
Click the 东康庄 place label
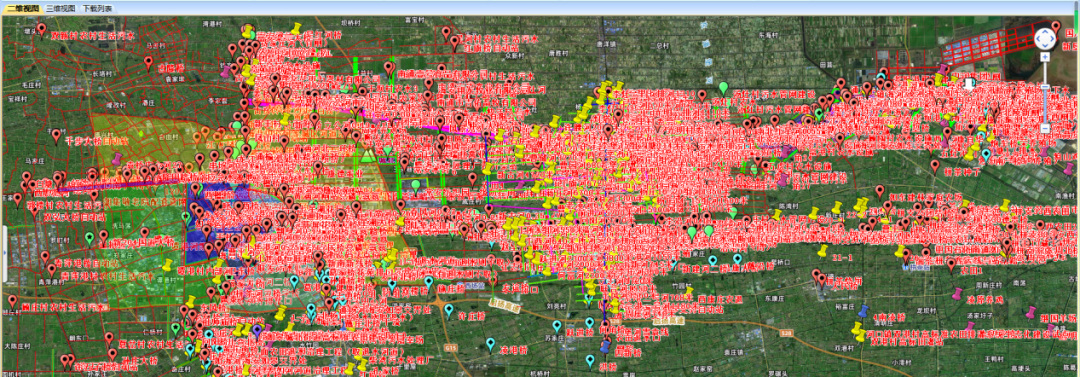774,298
